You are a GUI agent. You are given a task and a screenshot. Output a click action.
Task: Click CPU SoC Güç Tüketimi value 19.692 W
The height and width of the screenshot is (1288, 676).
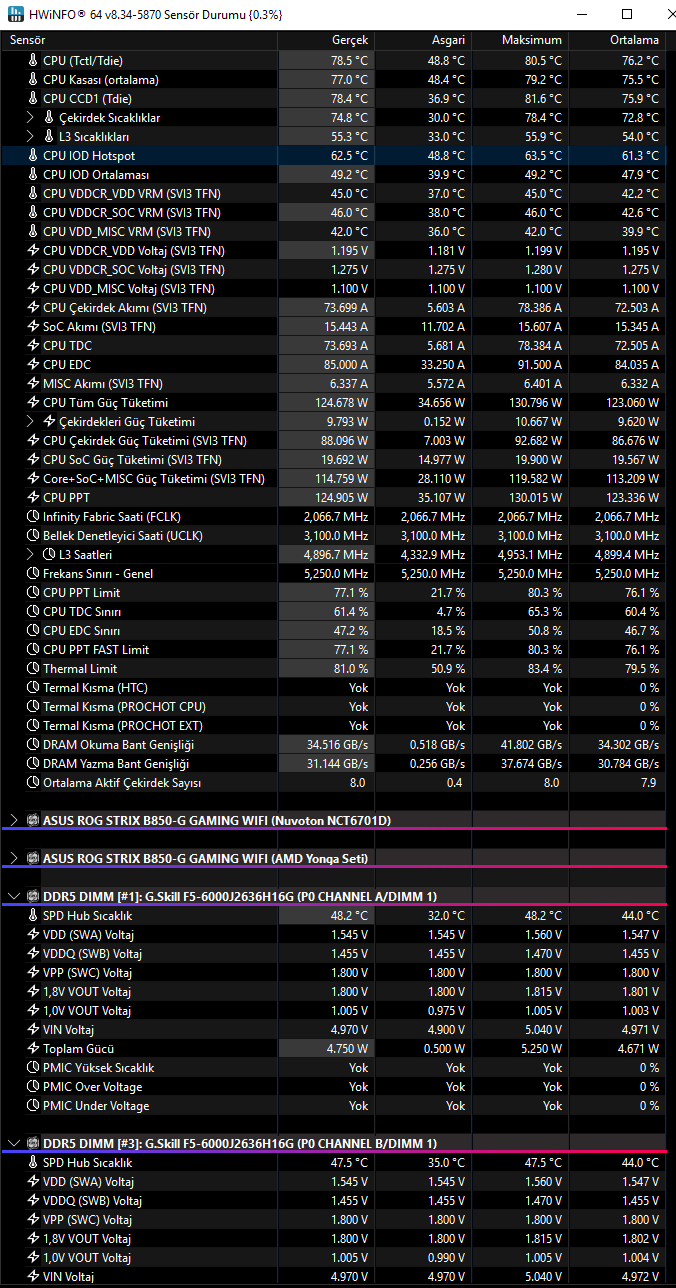pyautogui.click(x=343, y=459)
